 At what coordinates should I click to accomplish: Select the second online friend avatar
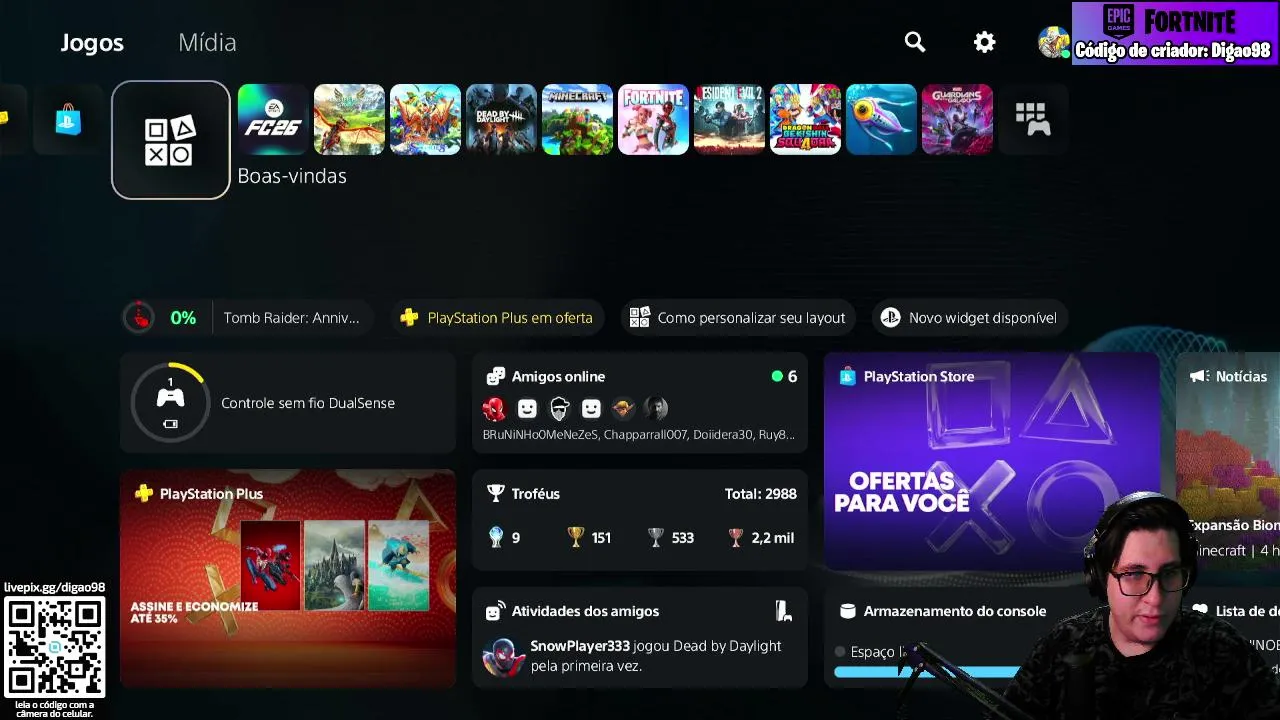[527, 408]
